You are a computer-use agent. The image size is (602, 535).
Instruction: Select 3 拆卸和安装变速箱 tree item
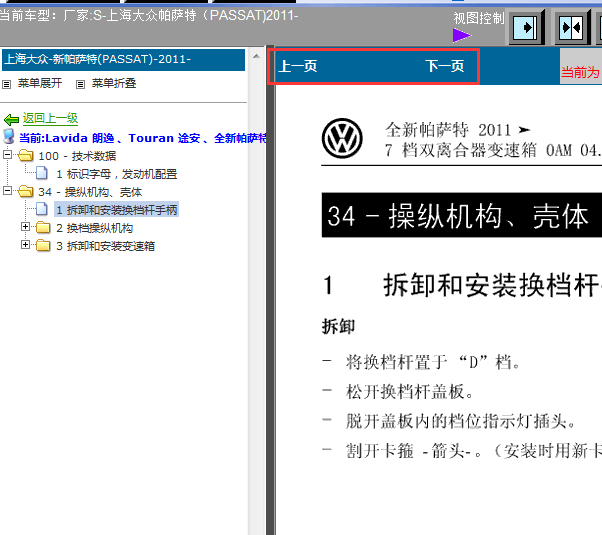[105, 246]
